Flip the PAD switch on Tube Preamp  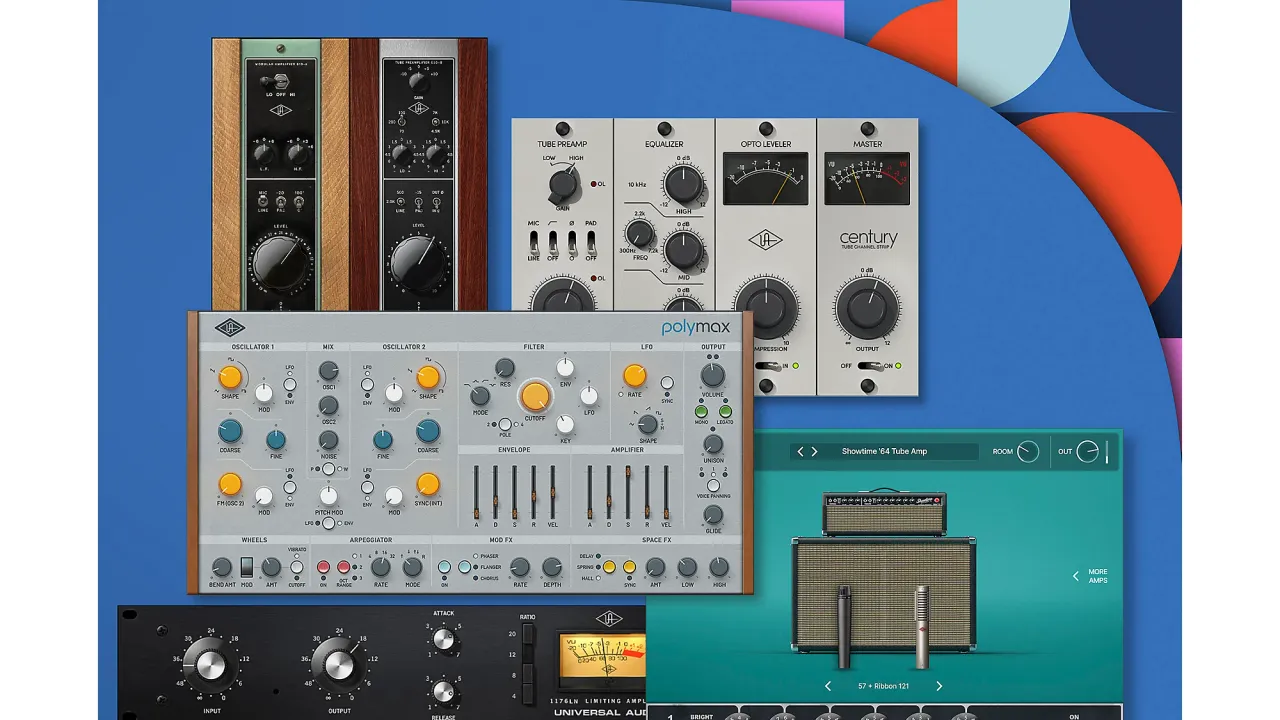(x=591, y=242)
